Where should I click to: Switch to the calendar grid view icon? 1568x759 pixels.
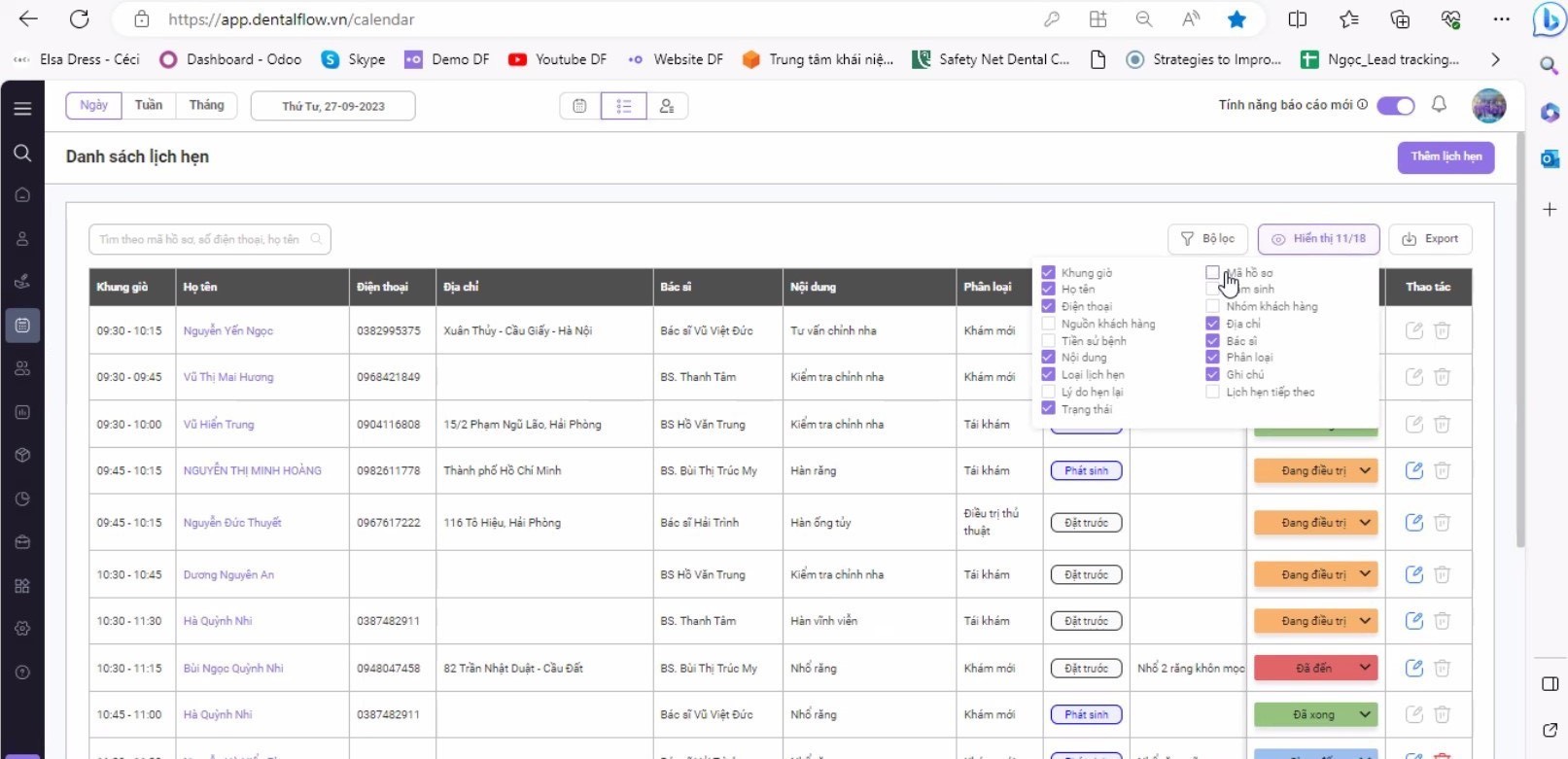point(580,106)
